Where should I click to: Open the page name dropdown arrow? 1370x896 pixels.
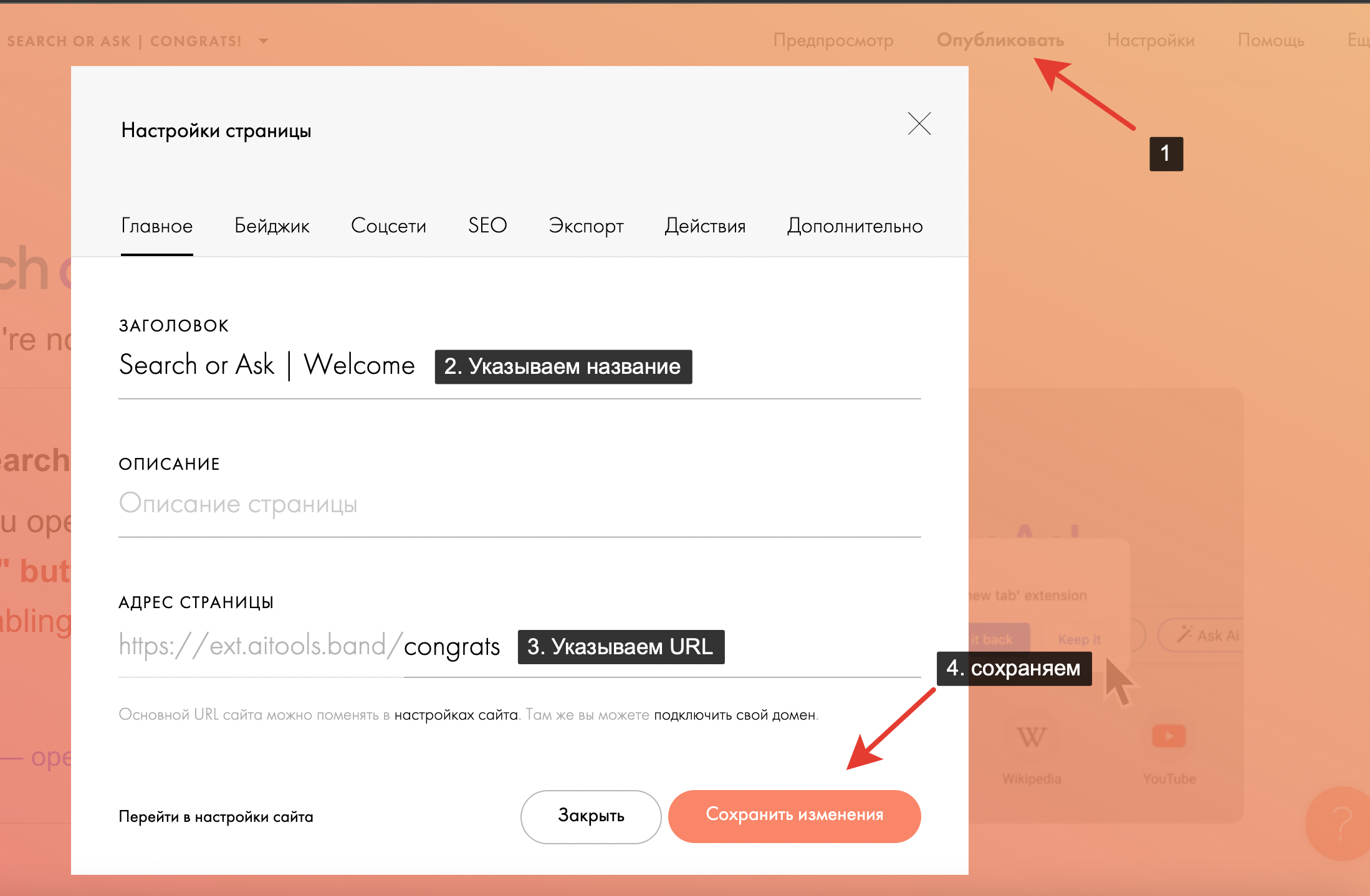click(x=264, y=41)
